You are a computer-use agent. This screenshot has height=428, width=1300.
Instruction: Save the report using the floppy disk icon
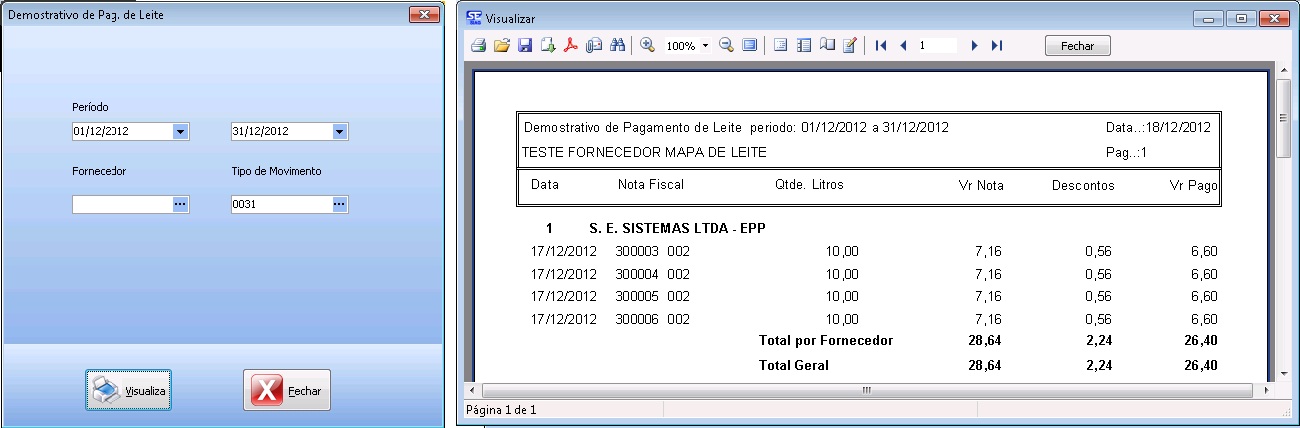[525, 46]
